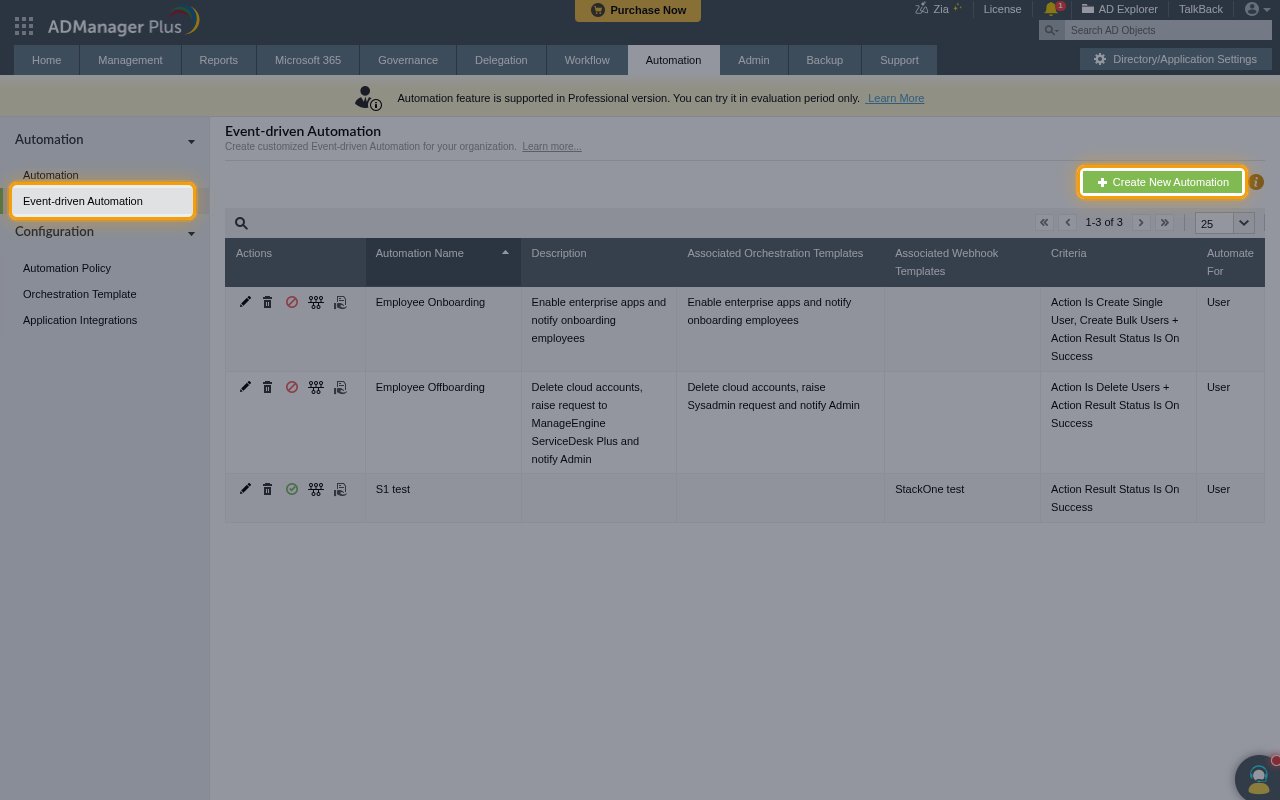Go to the next page of results
The height and width of the screenshot is (800, 1280).
point(1140,222)
